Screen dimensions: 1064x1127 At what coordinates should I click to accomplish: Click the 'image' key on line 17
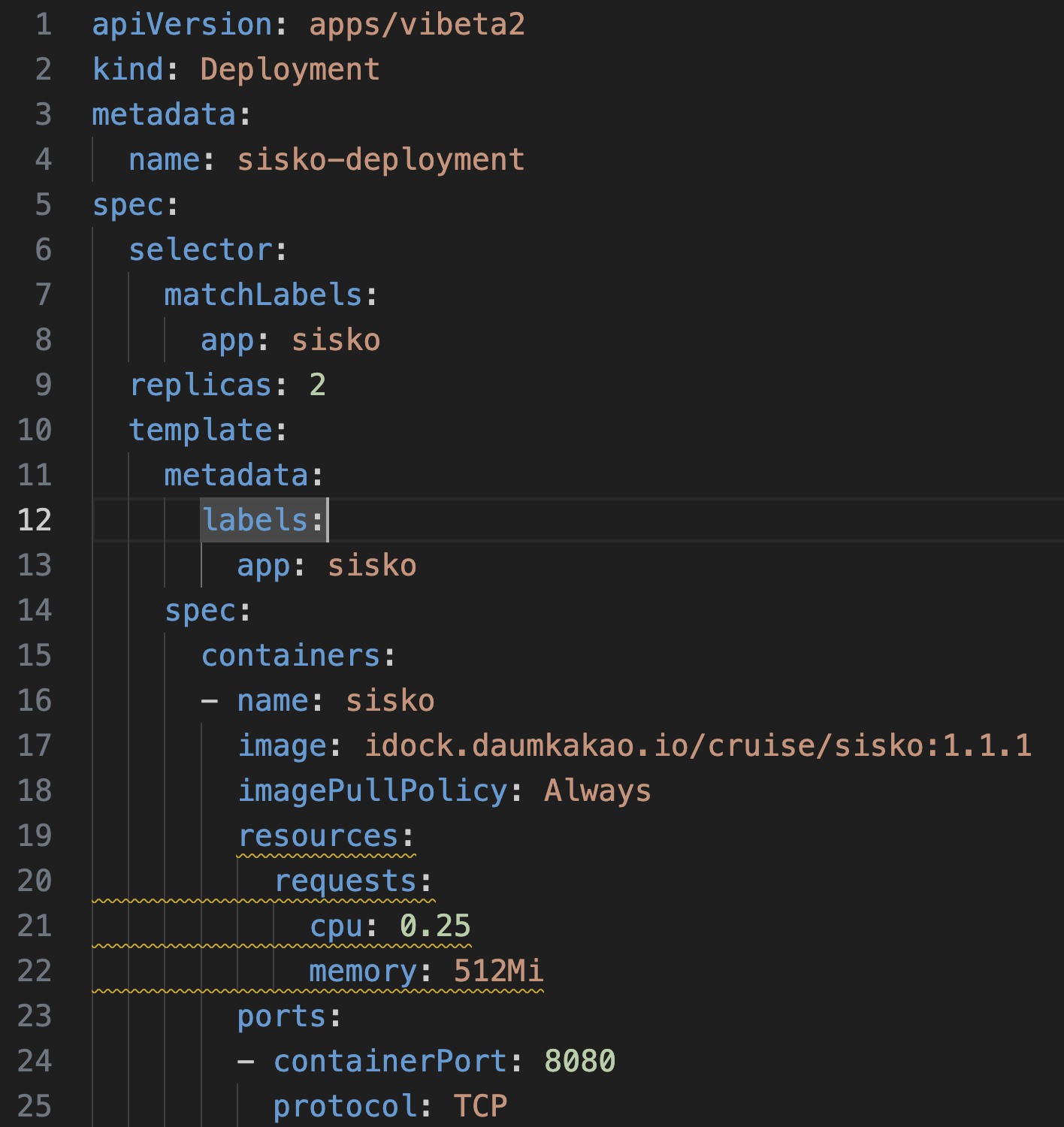point(282,746)
